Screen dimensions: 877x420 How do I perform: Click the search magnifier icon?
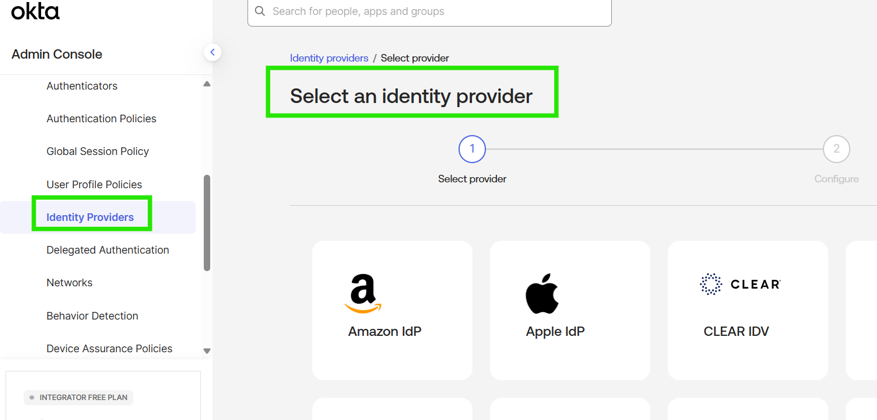[x=260, y=12]
